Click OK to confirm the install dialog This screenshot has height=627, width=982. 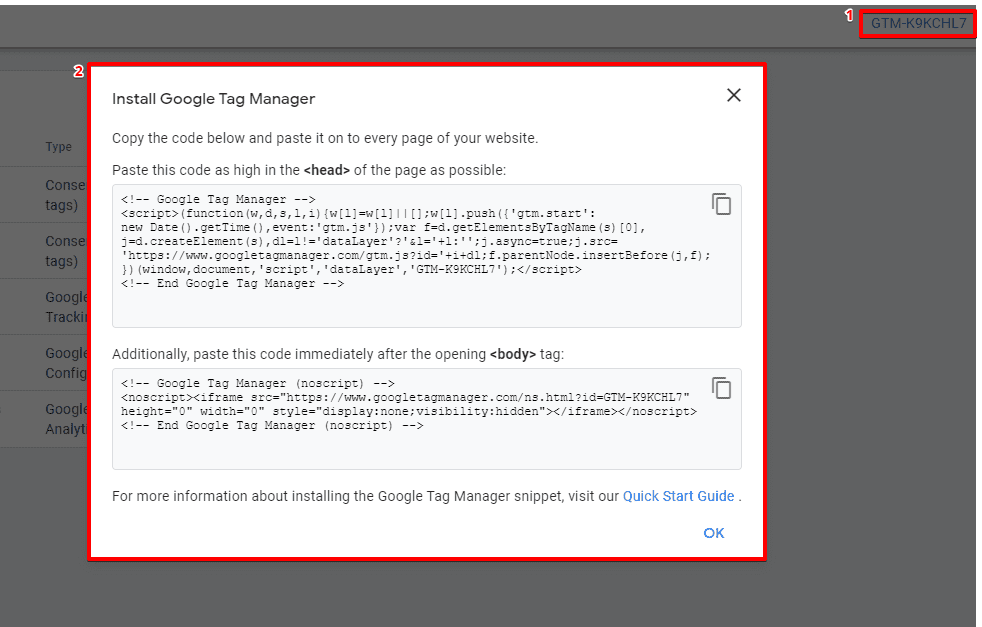(x=713, y=533)
